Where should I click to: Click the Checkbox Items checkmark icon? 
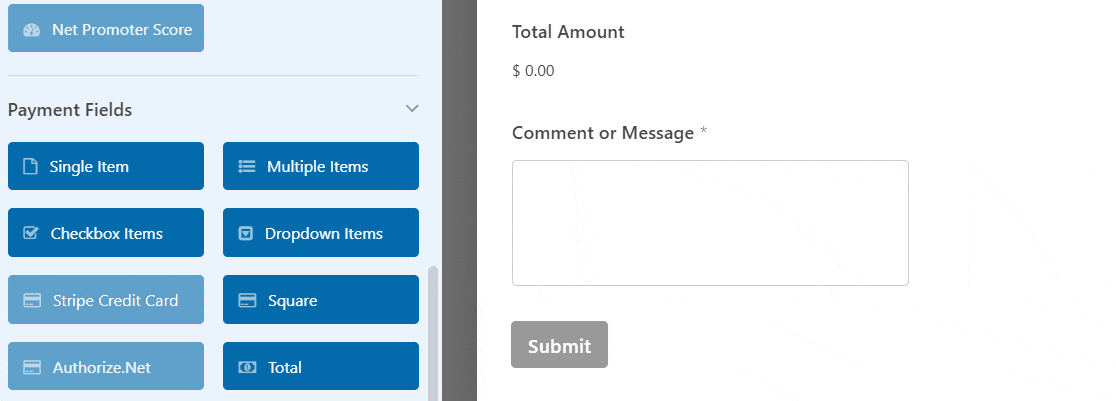point(31,233)
